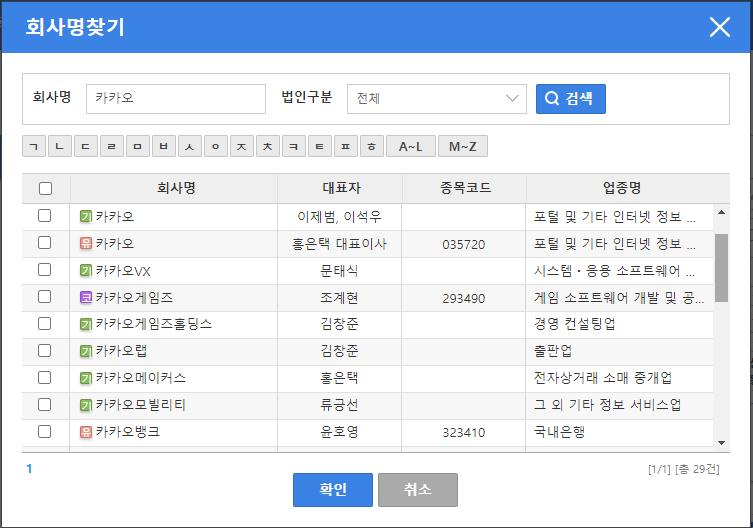This screenshot has height=528, width=753.
Task: Click the green badge beside 카카오랩
Action: (x=86, y=351)
